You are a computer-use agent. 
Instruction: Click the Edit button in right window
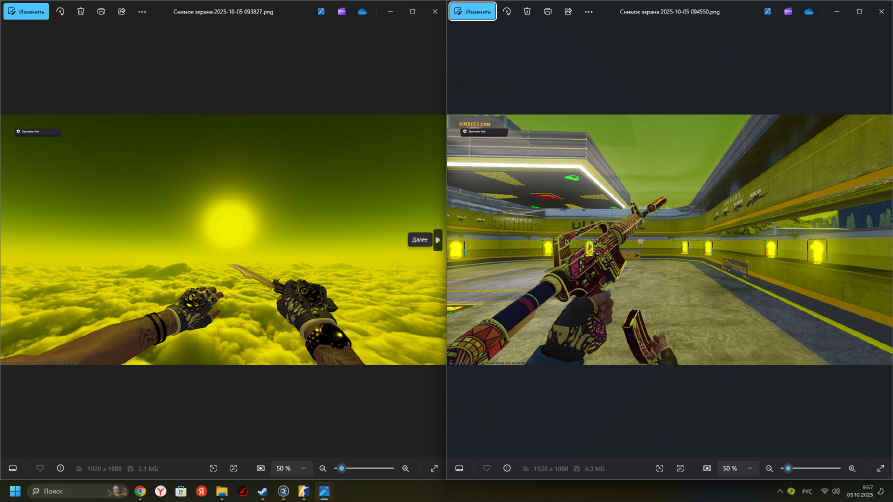pos(472,12)
